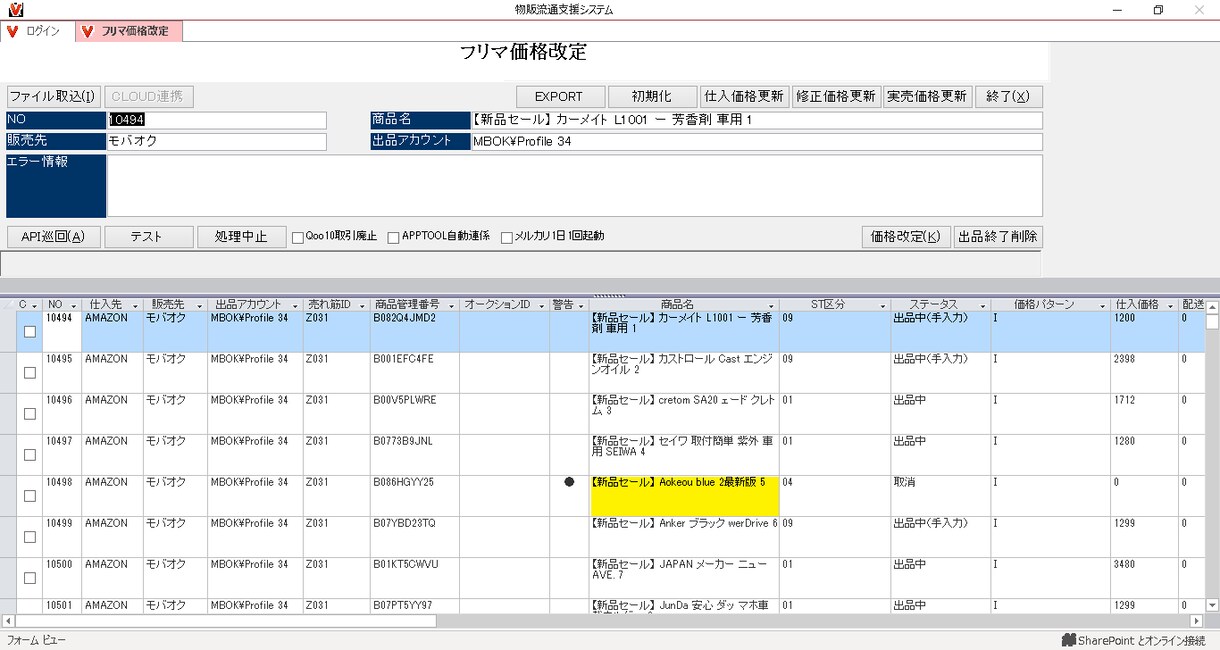
Task: Select product code cell B07YBD23TQ
Action: [415, 537]
